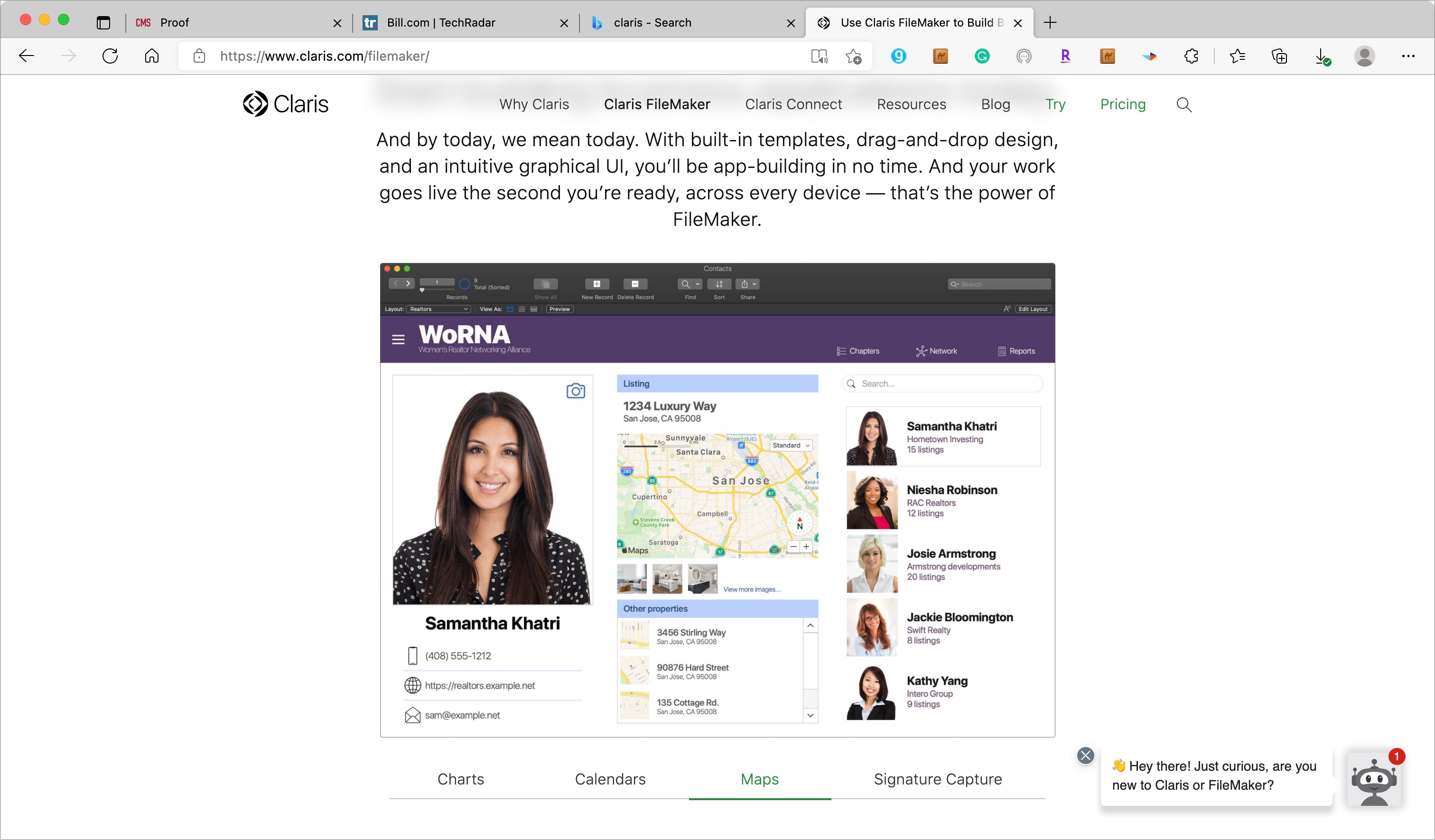Click the realtor Search... field
Screen dimensions: 1435x840
pyautogui.click(x=942, y=383)
